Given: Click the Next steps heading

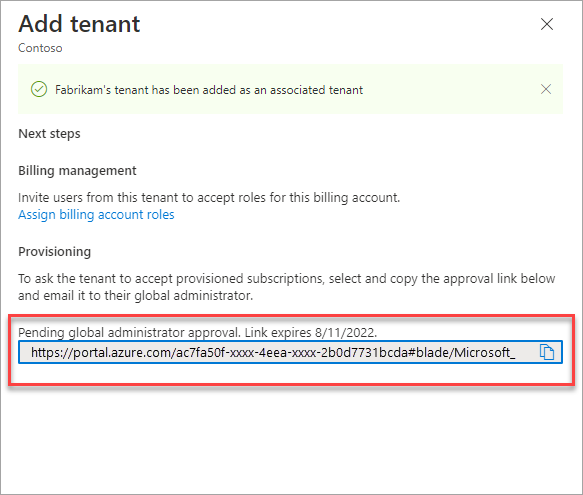Looking at the screenshot, I should point(49,134).
